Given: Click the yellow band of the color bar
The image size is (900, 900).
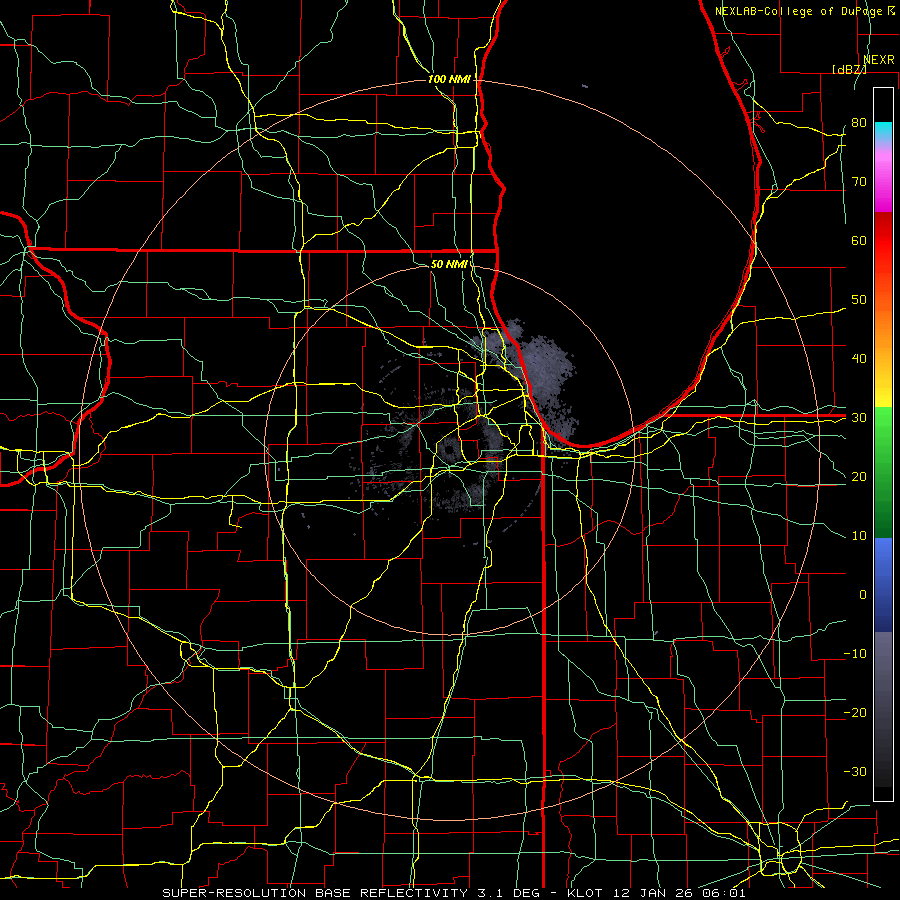Looking at the screenshot, I should tap(883, 393).
